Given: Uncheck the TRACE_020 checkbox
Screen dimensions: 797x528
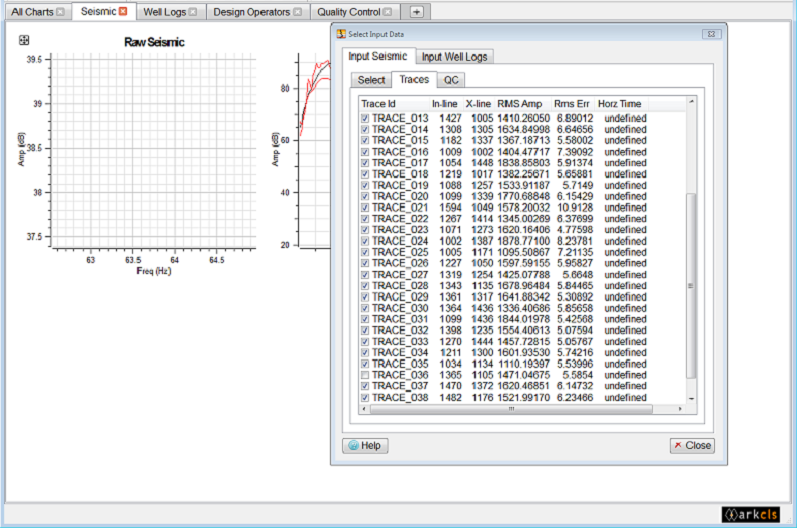Looking at the screenshot, I should click(x=365, y=197).
